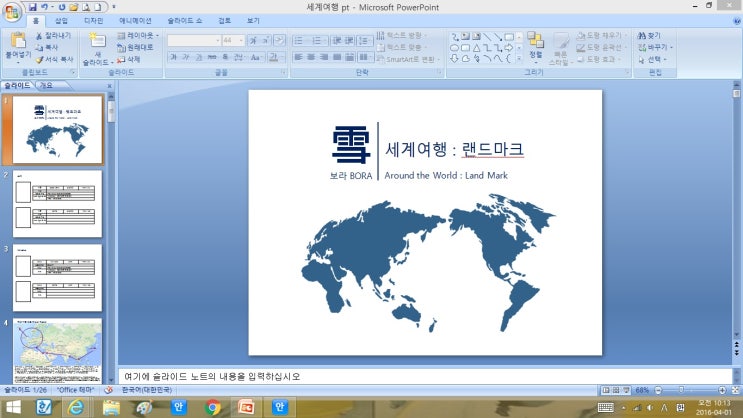The image size is (743, 418).
Task: Center align text
Action: coord(311,57)
